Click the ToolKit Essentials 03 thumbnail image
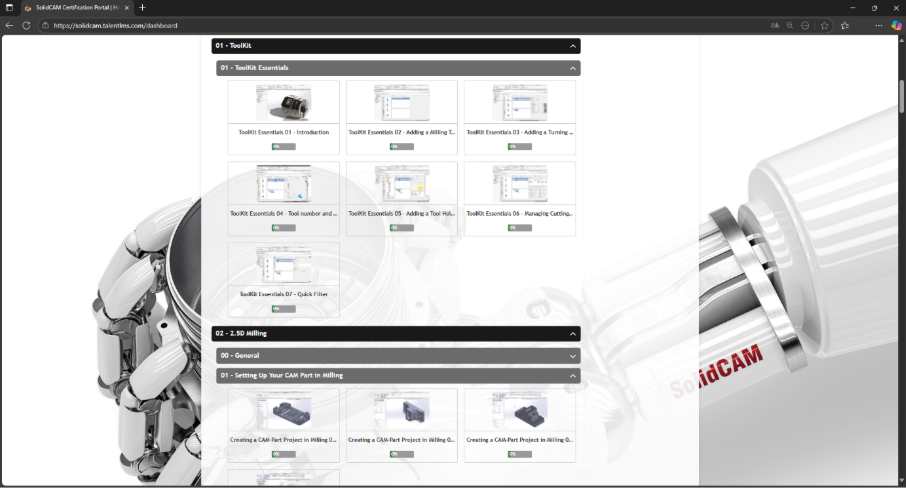This screenshot has height=489, width=906. 519,103
